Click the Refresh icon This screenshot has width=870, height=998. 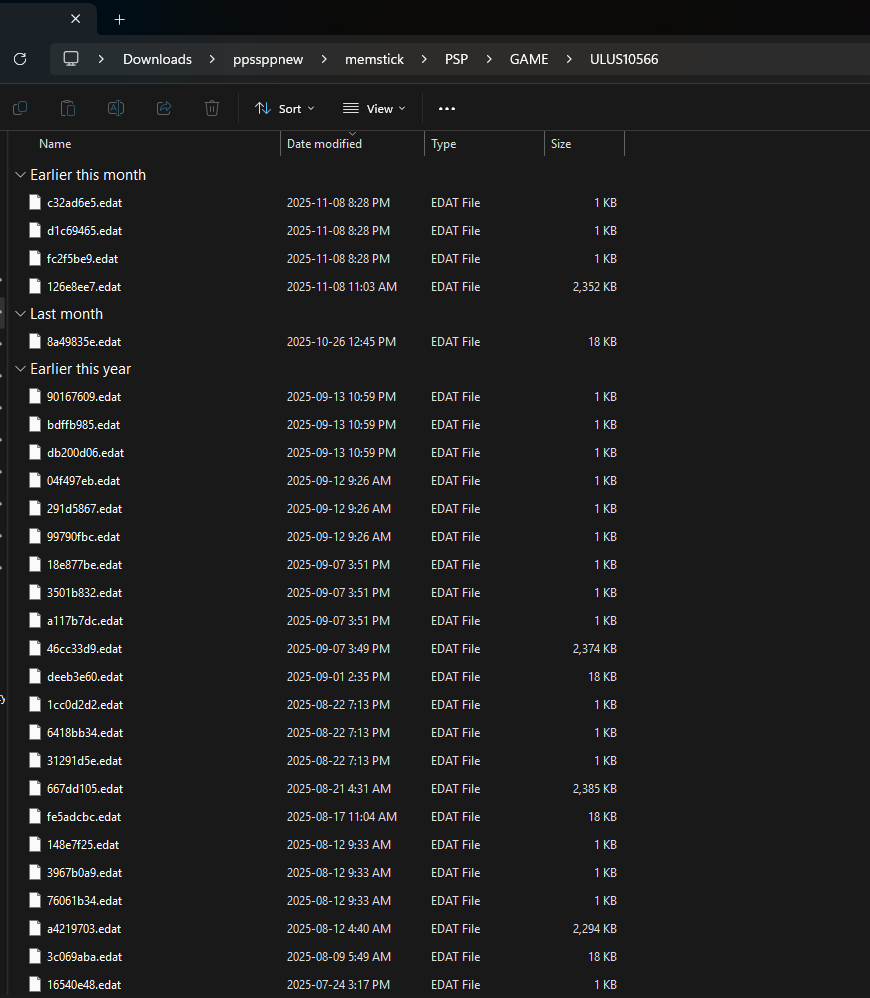[x=20, y=59]
